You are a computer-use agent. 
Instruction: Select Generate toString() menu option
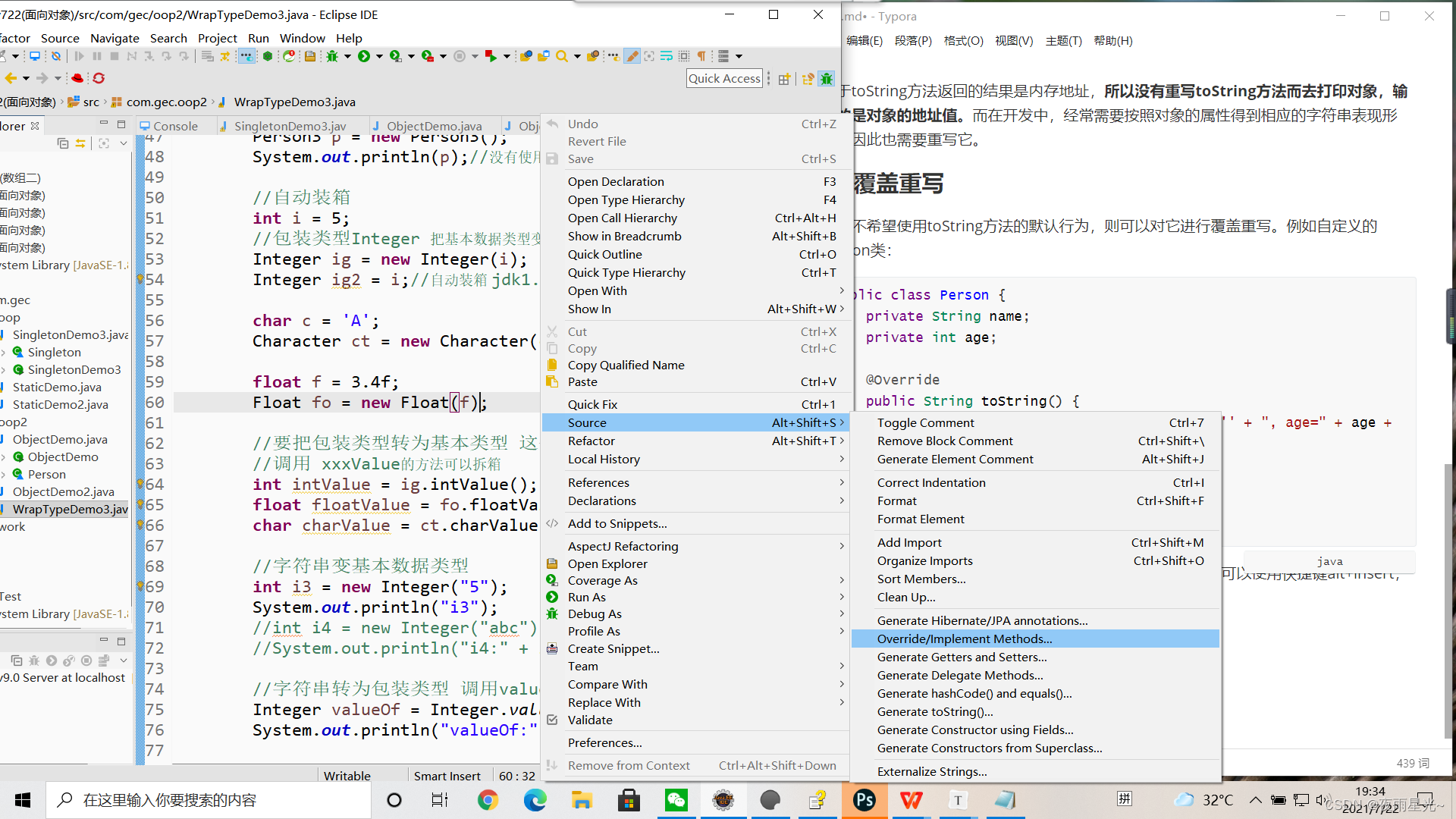pyautogui.click(x=934, y=711)
